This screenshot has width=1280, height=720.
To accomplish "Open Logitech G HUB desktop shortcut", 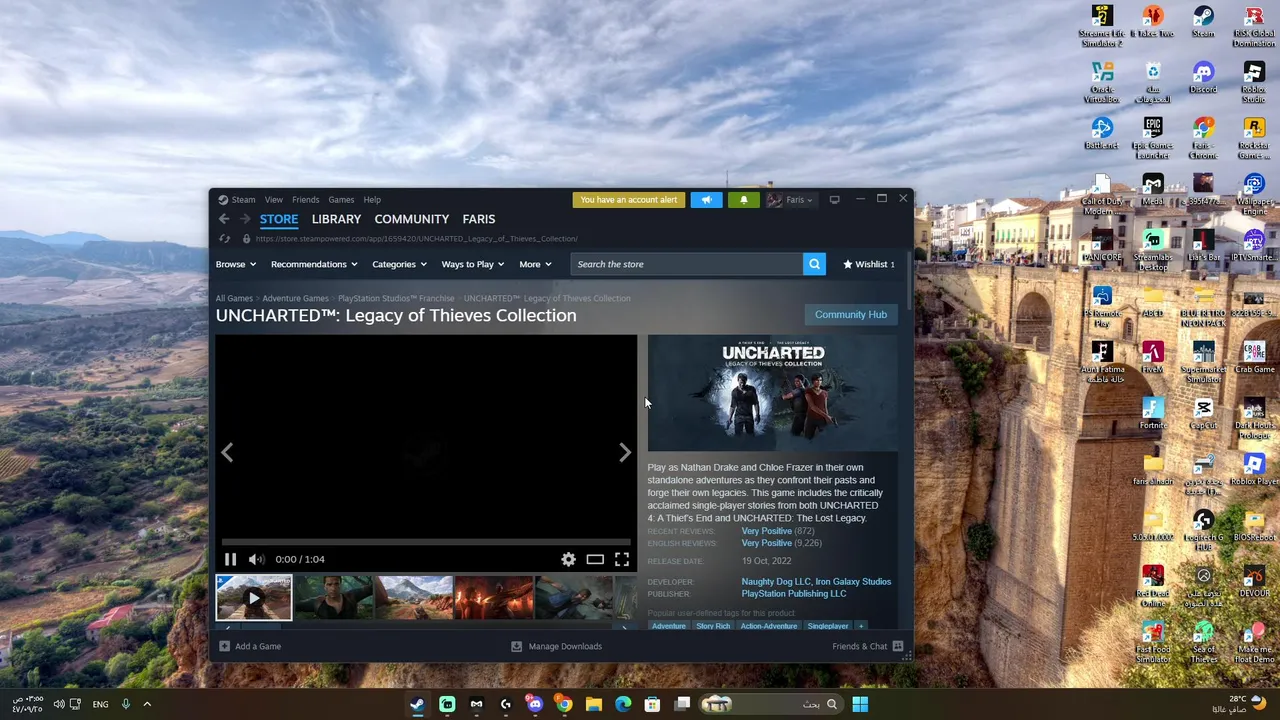I will pos(1203,530).
